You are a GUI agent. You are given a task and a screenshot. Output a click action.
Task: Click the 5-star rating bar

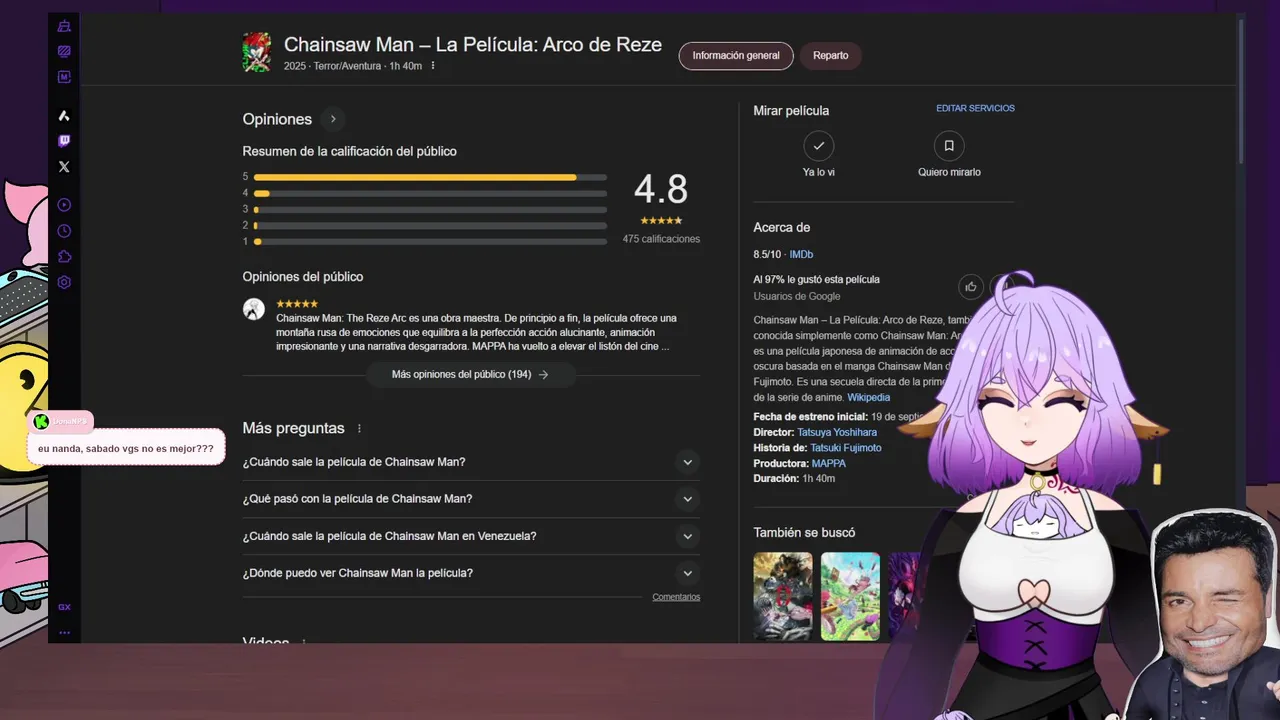click(x=430, y=177)
